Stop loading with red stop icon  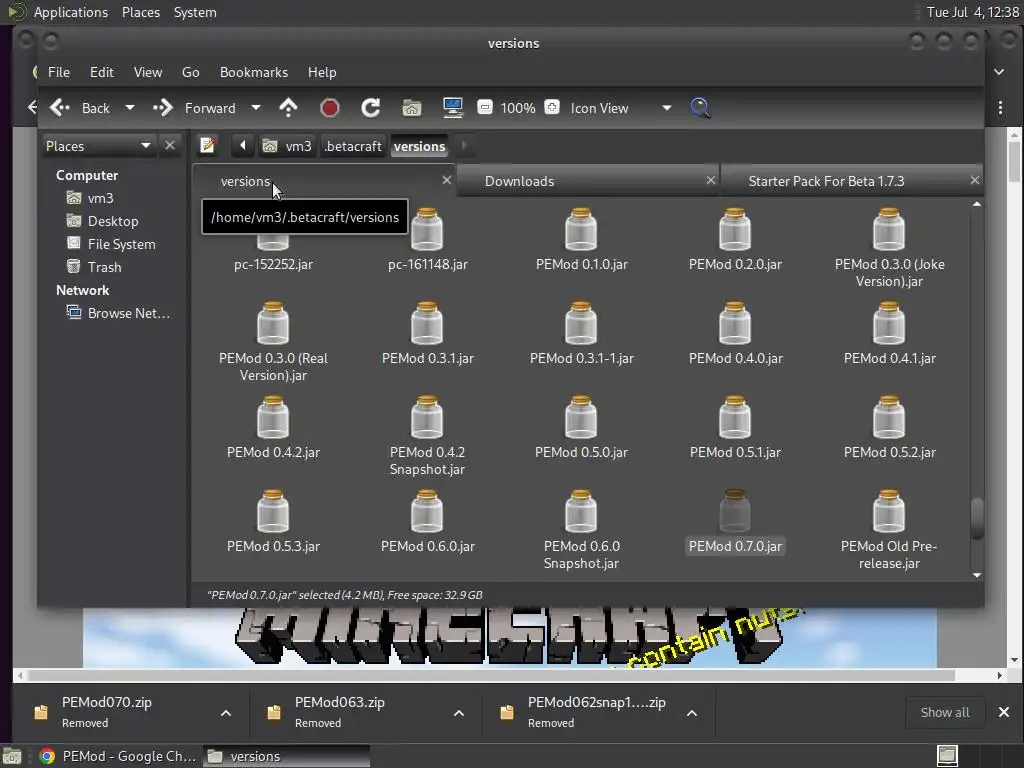click(330, 108)
